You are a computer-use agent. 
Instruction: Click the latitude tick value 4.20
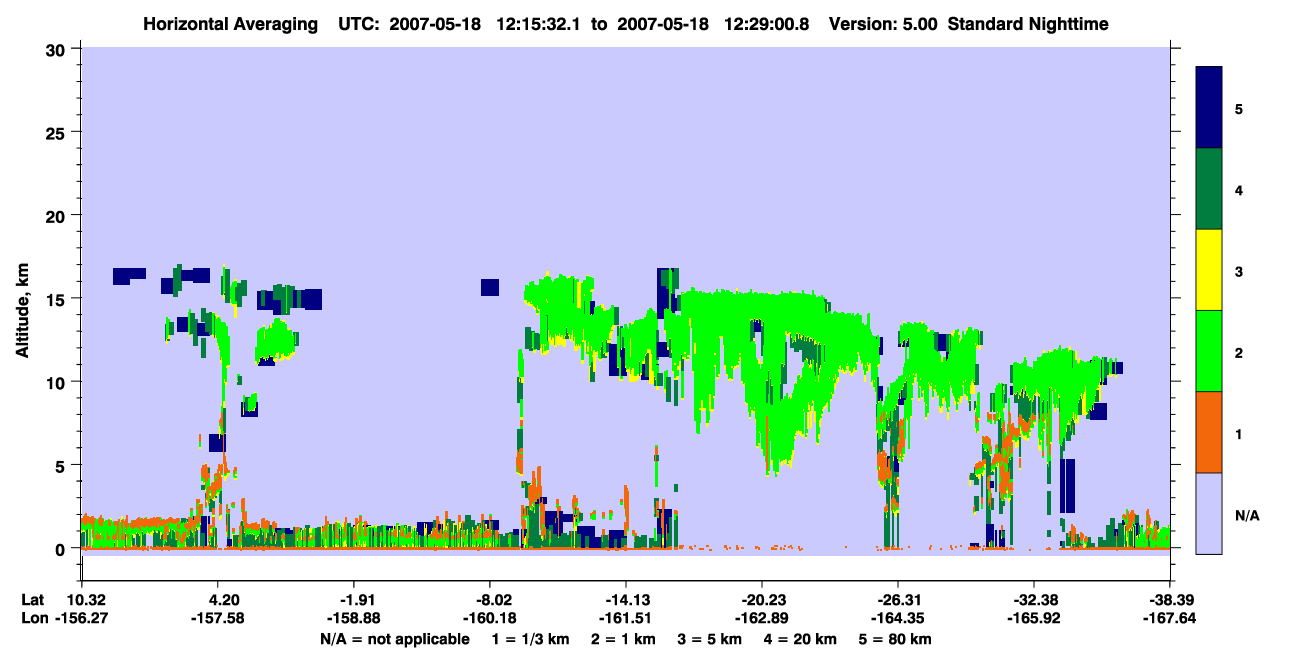[218, 600]
